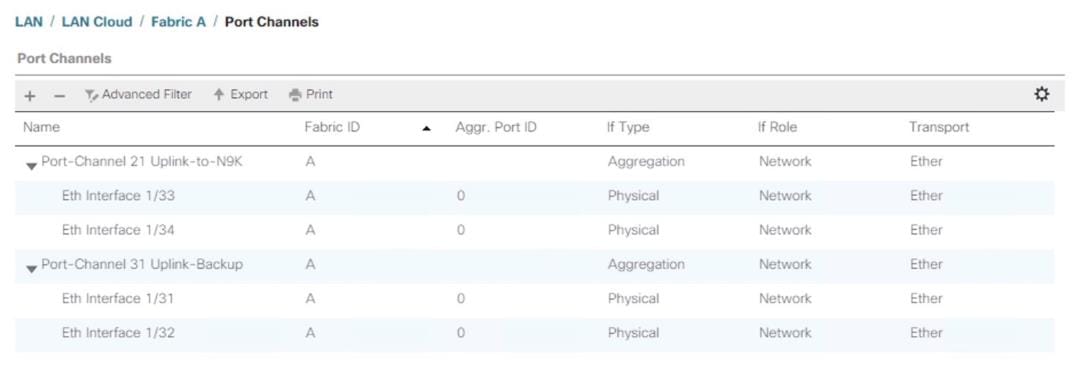Image resolution: width=1072 pixels, height=366 pixels.
Task: Open LAN Cloud breadcrumb link
Action: click(x=97, y=22)
